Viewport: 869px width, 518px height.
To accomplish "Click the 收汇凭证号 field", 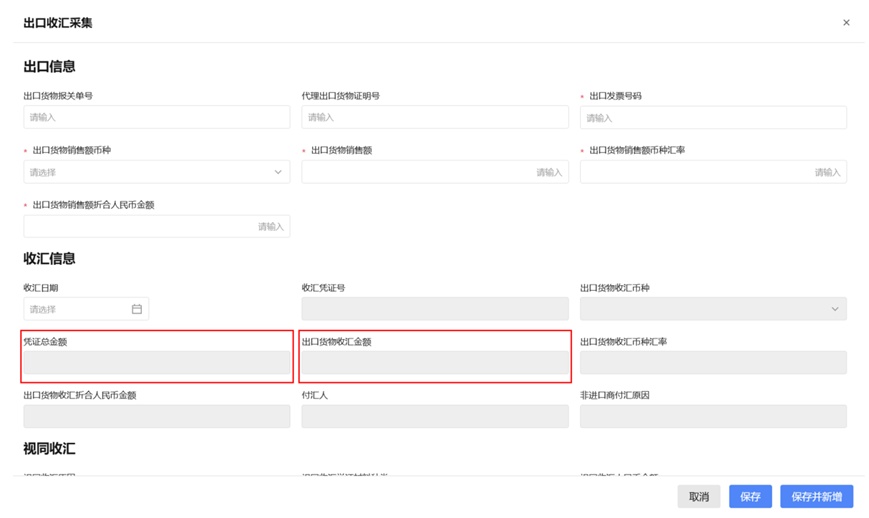I will pyautogui.click(x=434, y=309).
